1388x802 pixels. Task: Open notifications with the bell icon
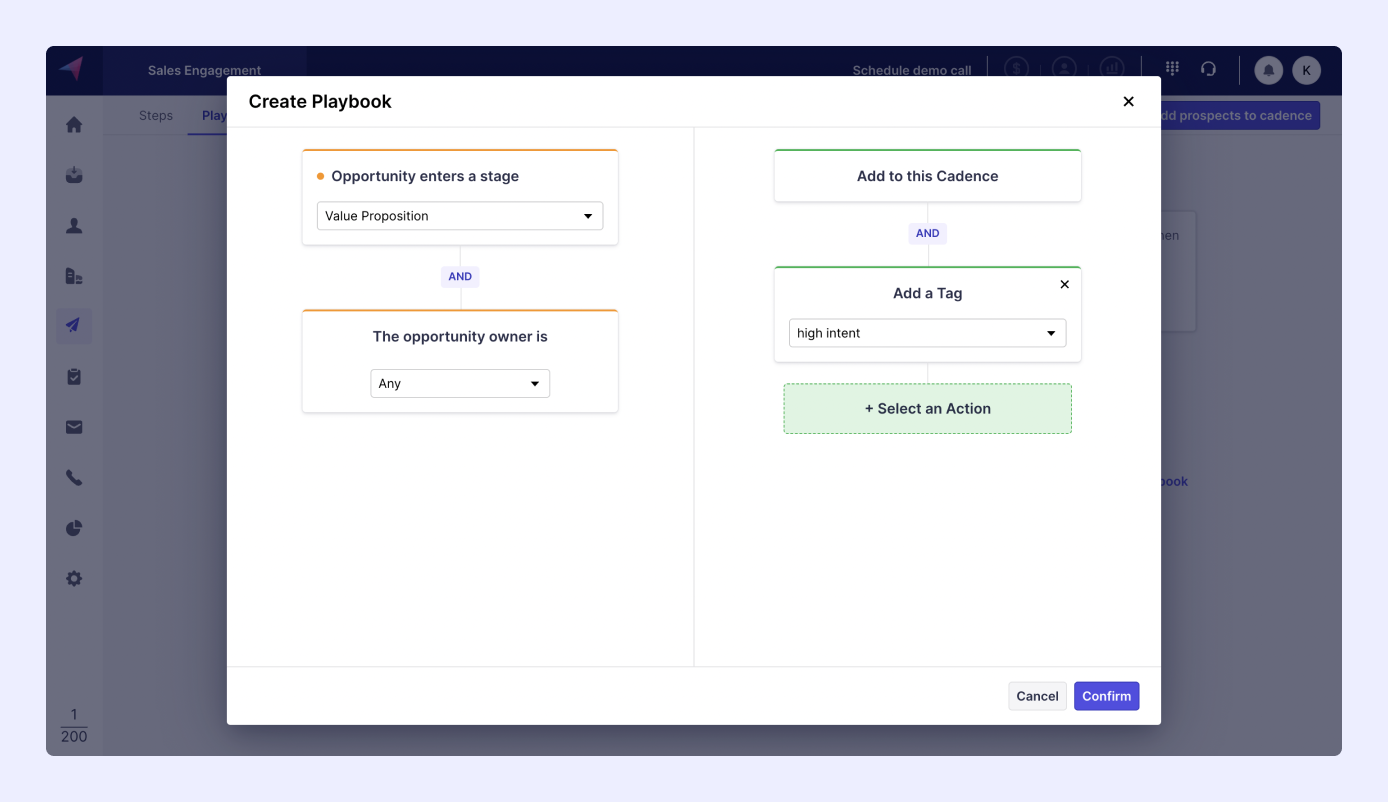(x=1268, y=70)
